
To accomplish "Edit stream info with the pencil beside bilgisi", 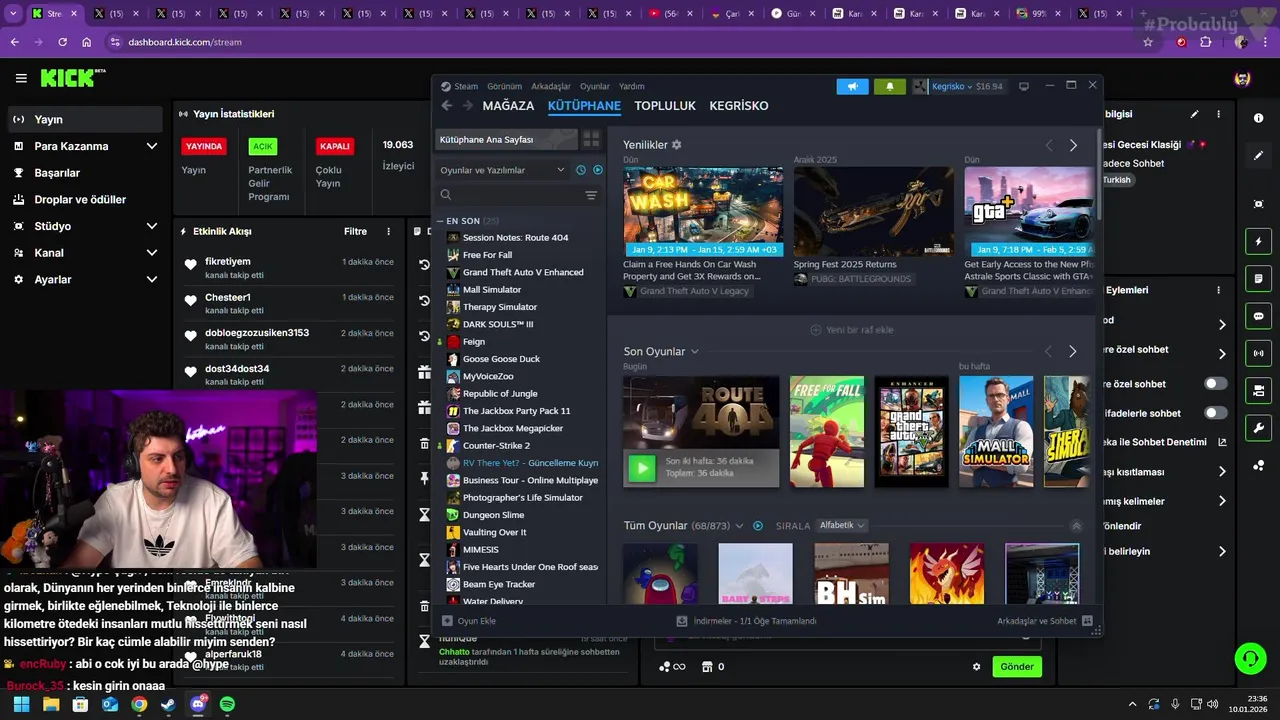I will [x=1194, y=114].
